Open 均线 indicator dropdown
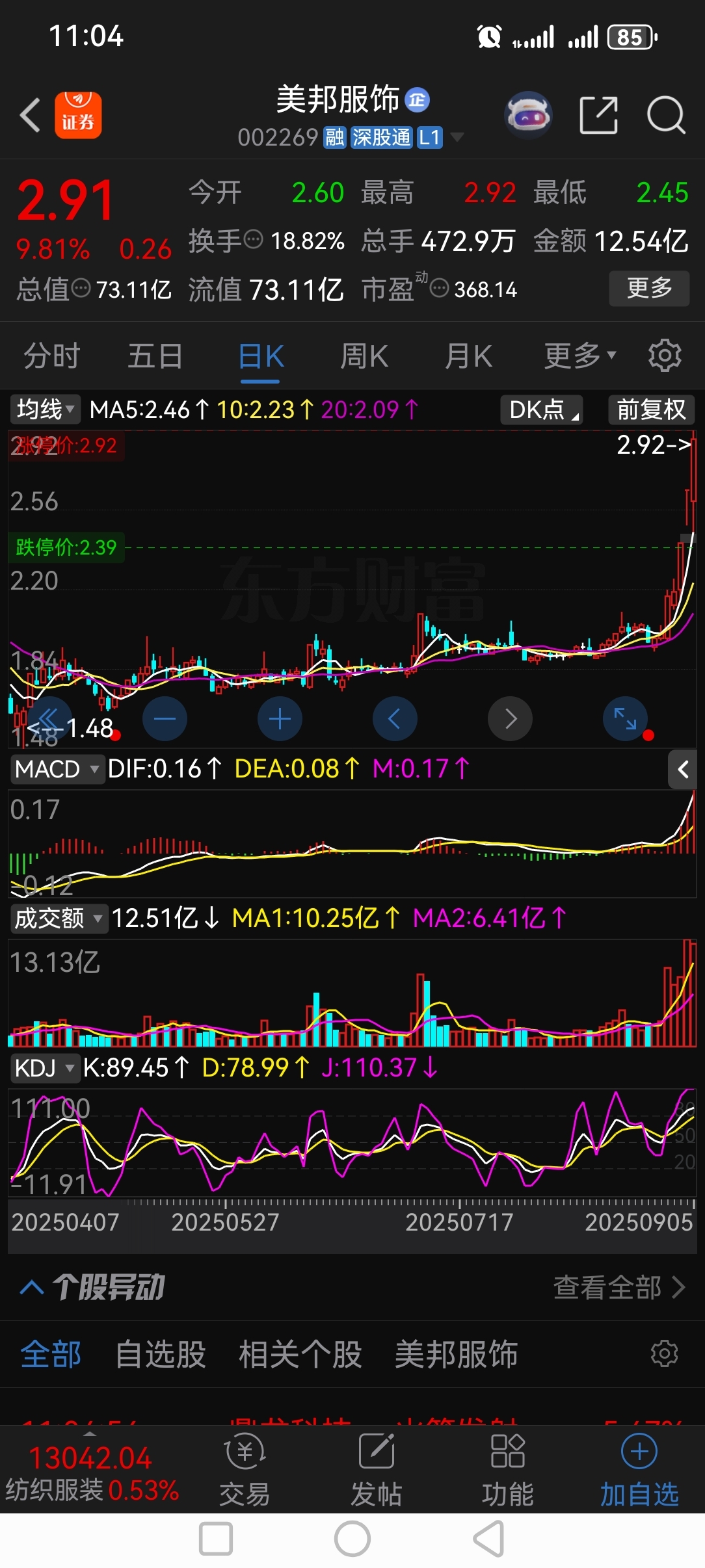 coord(45,410)
